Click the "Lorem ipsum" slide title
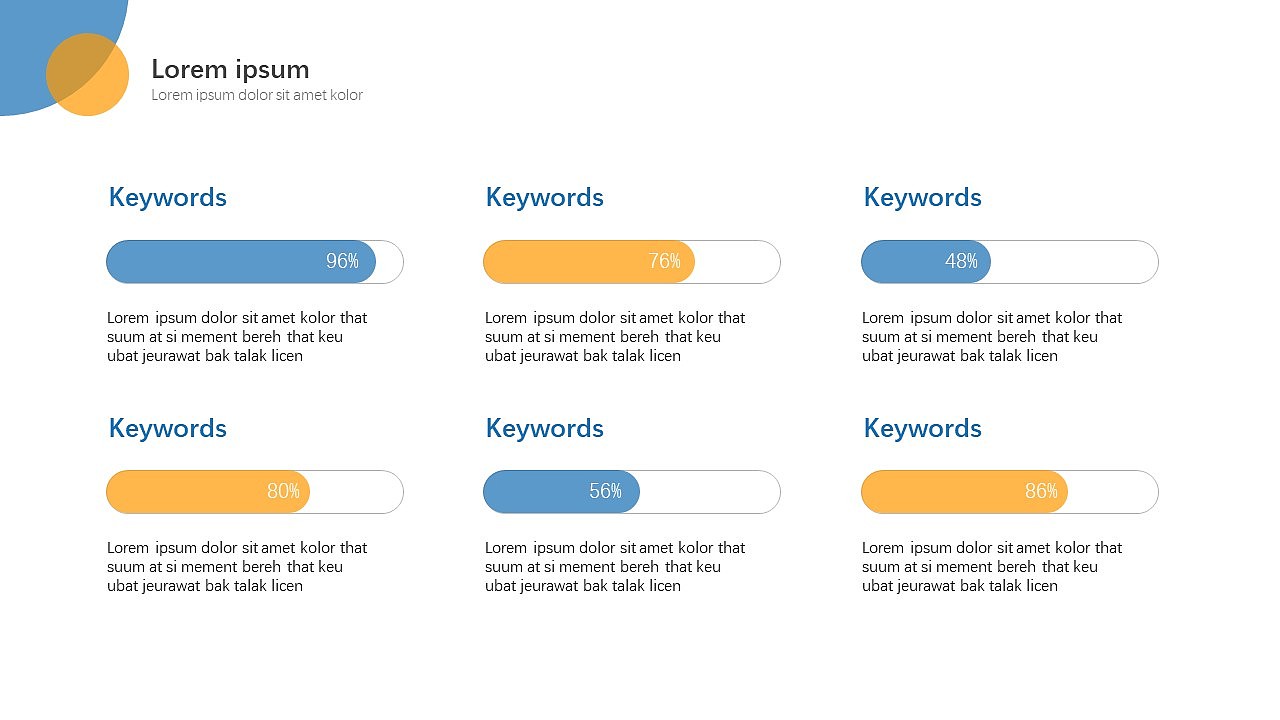The image size is (1280, 720). point(230,69)
